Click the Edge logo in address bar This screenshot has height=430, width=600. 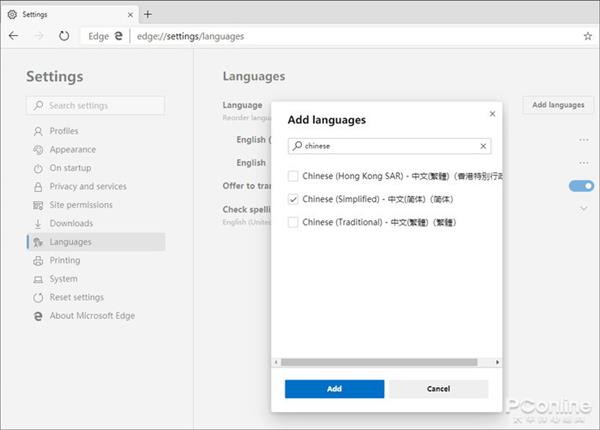coord(119,36)
